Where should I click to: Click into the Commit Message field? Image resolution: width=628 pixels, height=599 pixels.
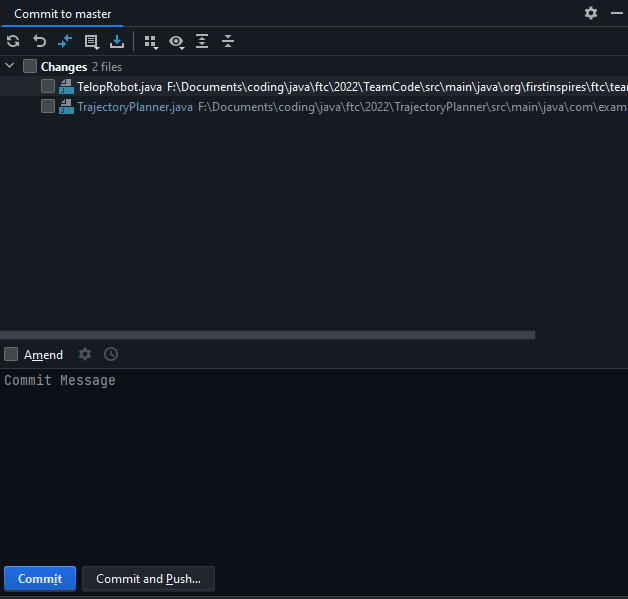pos(314,464)
